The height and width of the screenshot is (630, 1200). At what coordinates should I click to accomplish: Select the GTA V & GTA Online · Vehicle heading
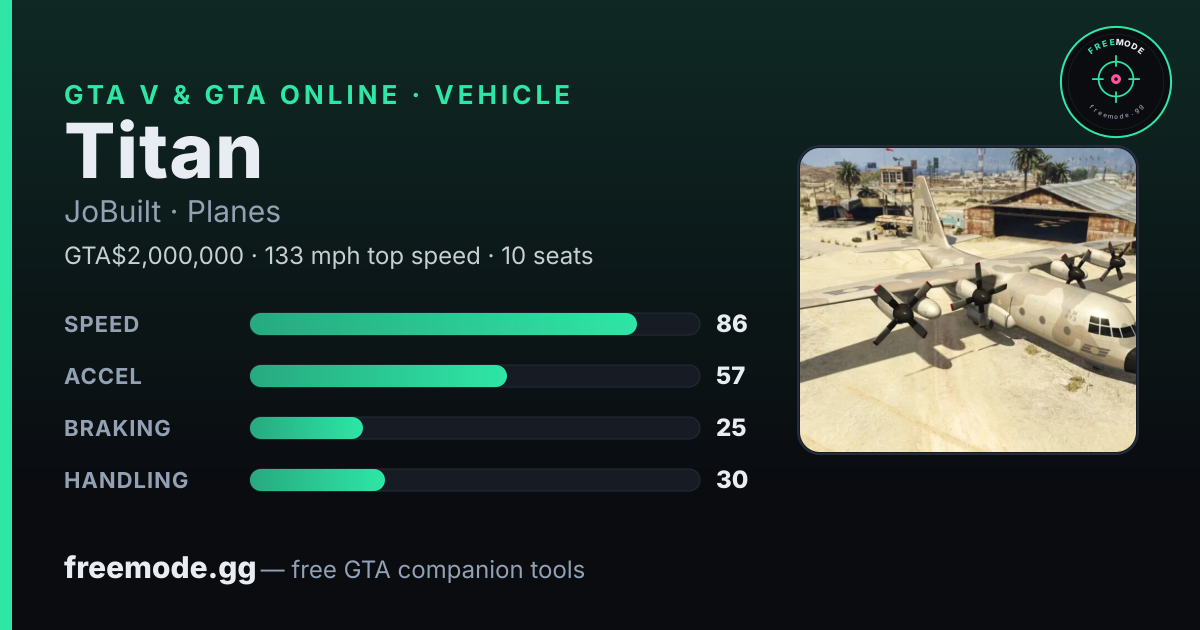tap(318, 95)
